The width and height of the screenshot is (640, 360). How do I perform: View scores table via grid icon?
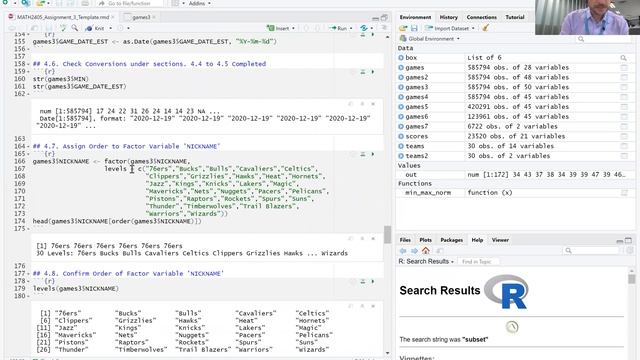coord(624,136)
